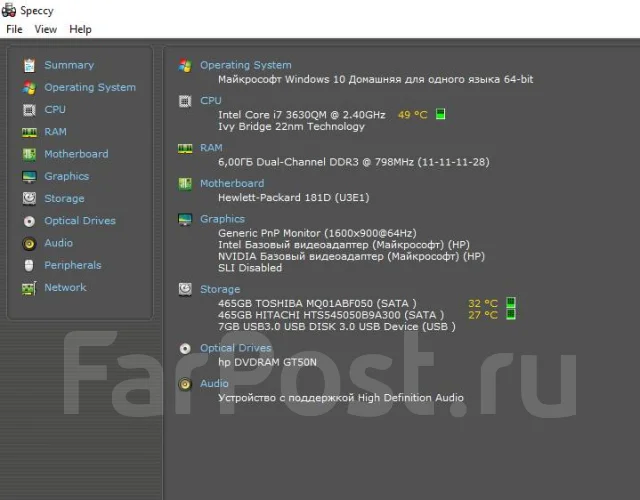The image size is (640, 500).
Task: Click the SLI Disabled text
Action: [x=250, y=268]
